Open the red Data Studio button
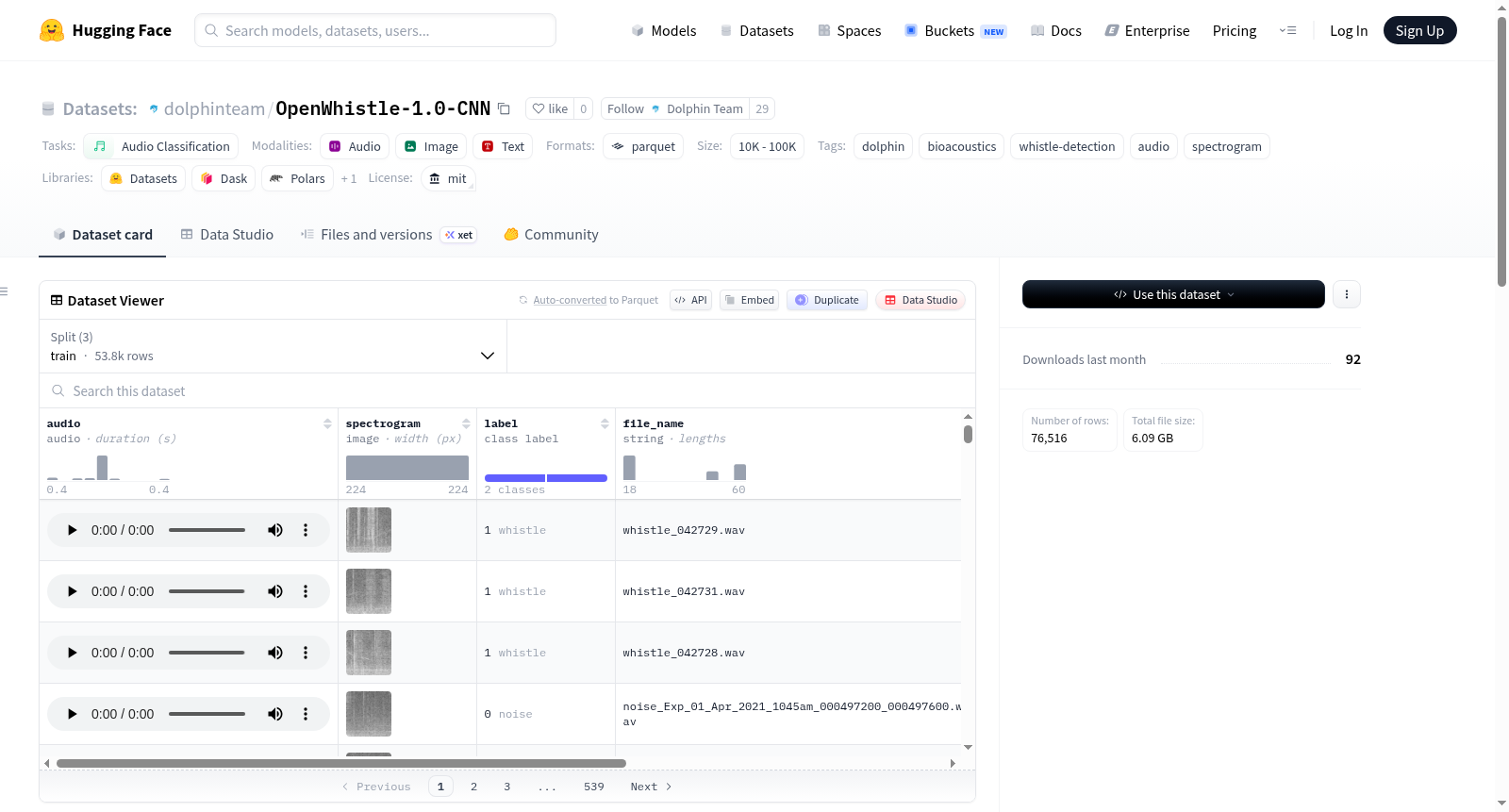This screenshot has width=1509, height=812. coord(920,300)
